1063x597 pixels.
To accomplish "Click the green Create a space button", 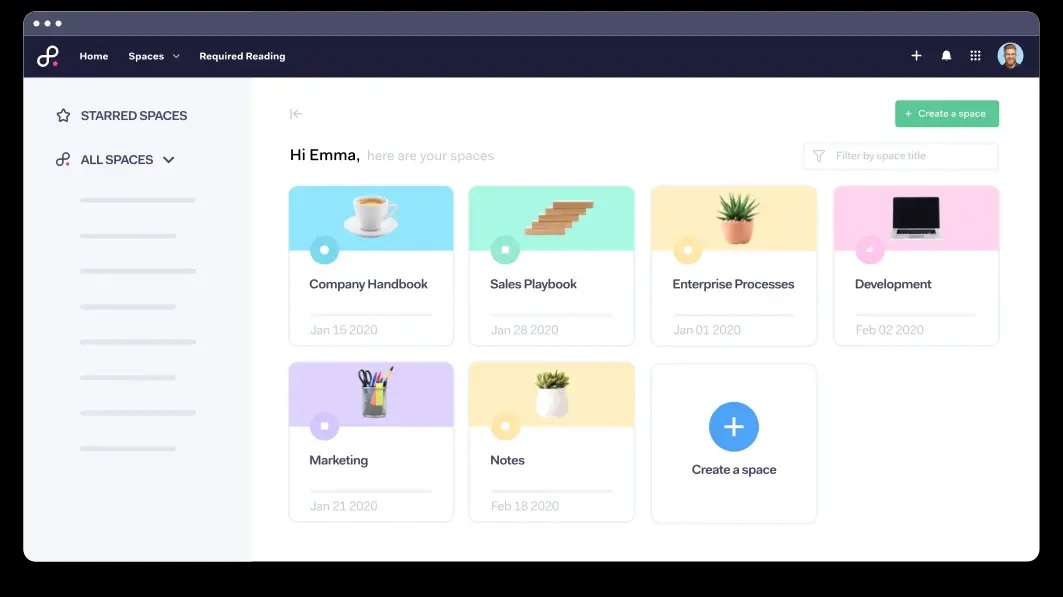I will 946,114.
